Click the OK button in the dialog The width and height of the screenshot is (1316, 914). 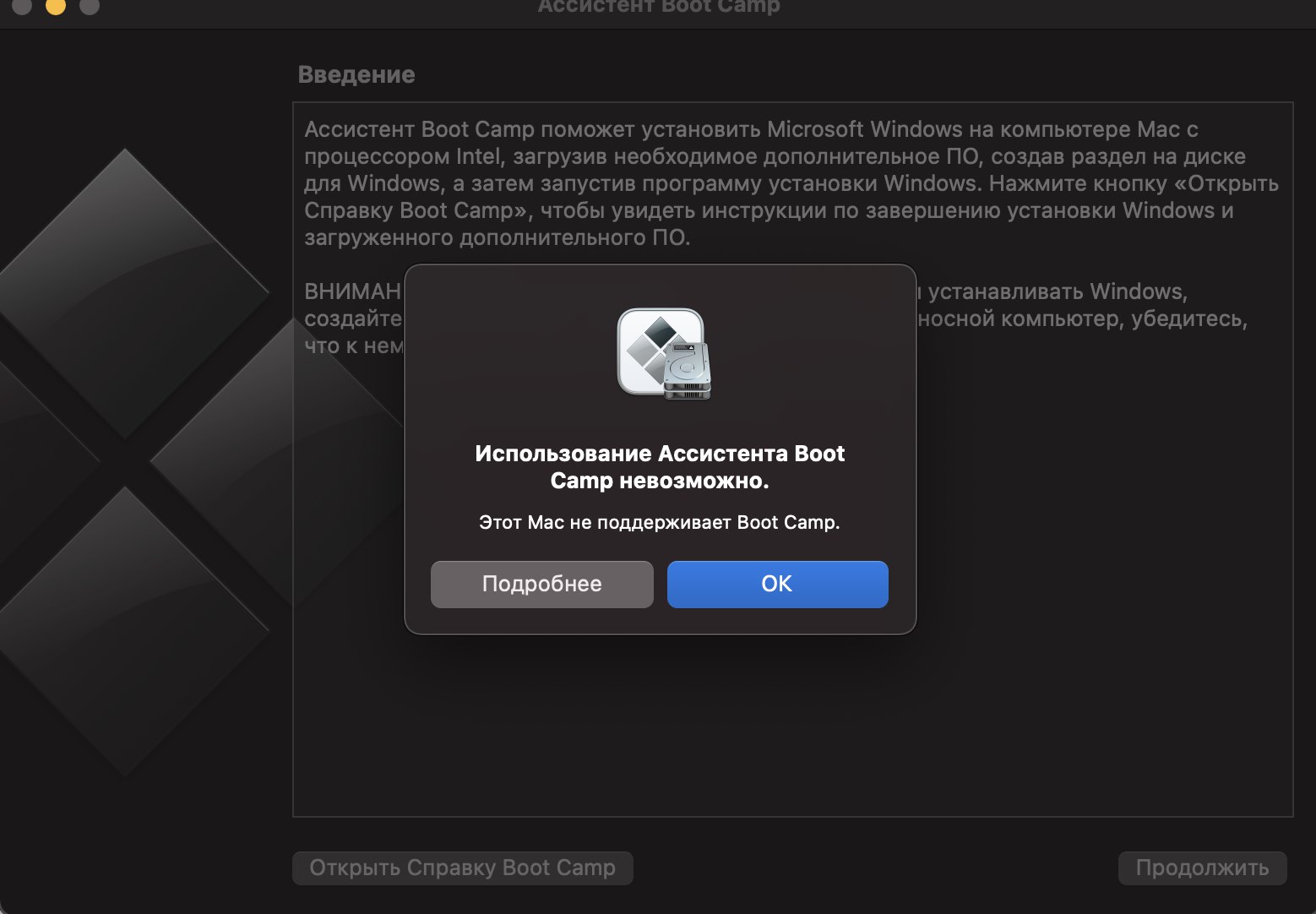point(777,584)
